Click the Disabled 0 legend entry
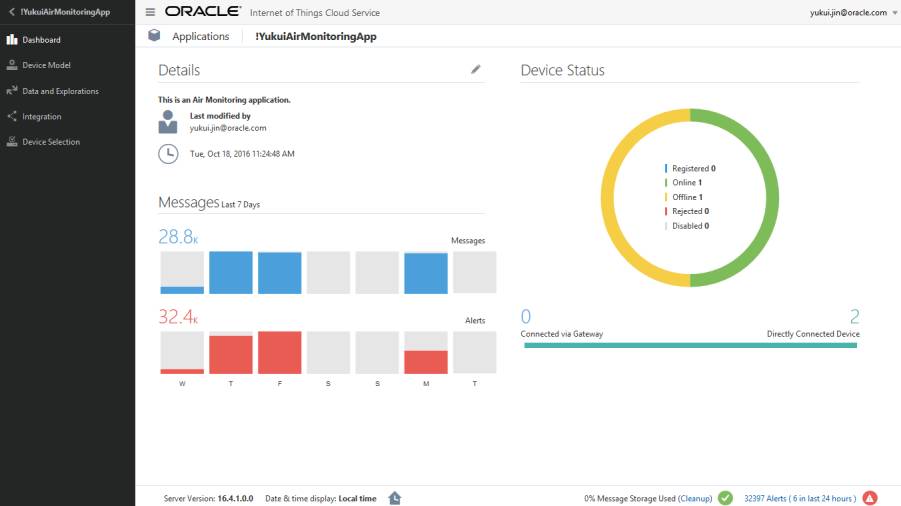The height and width of the screenshot is (506, 901). click(687, 226)
